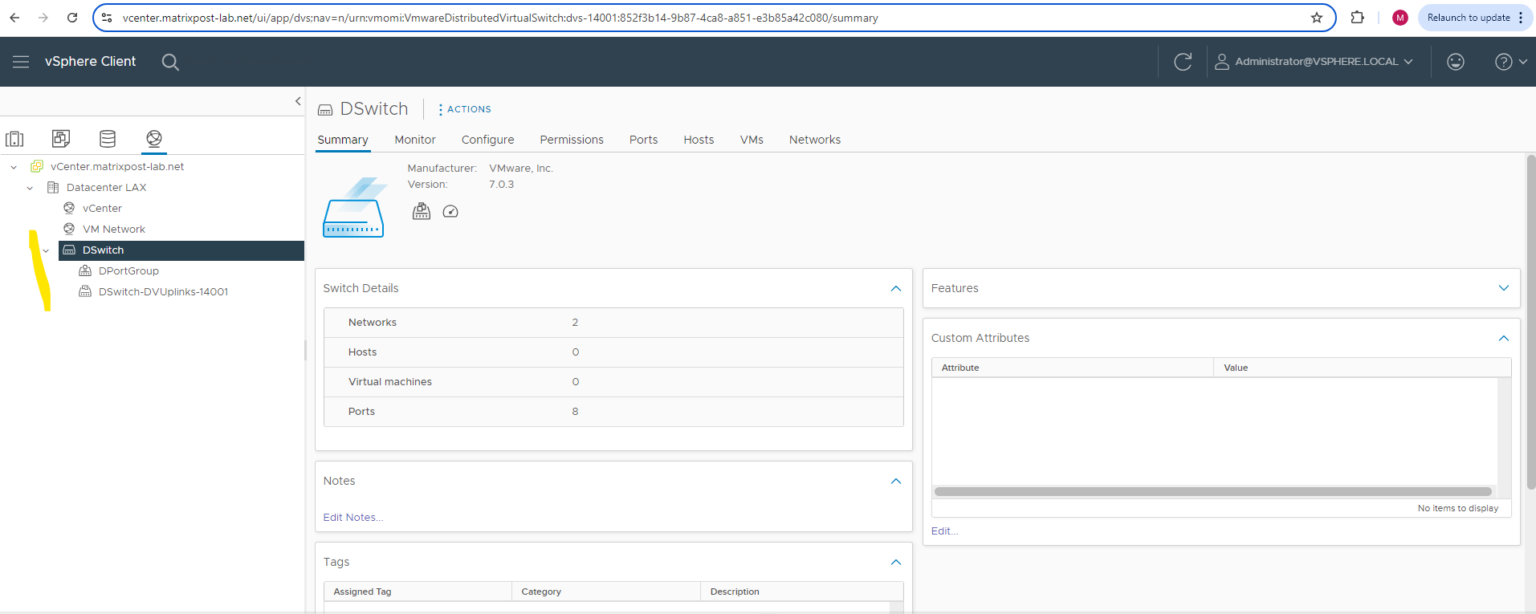Viewport: 1536px width, 614px height.
Task: Open the feedback smiley icon
Action: 1455,61
